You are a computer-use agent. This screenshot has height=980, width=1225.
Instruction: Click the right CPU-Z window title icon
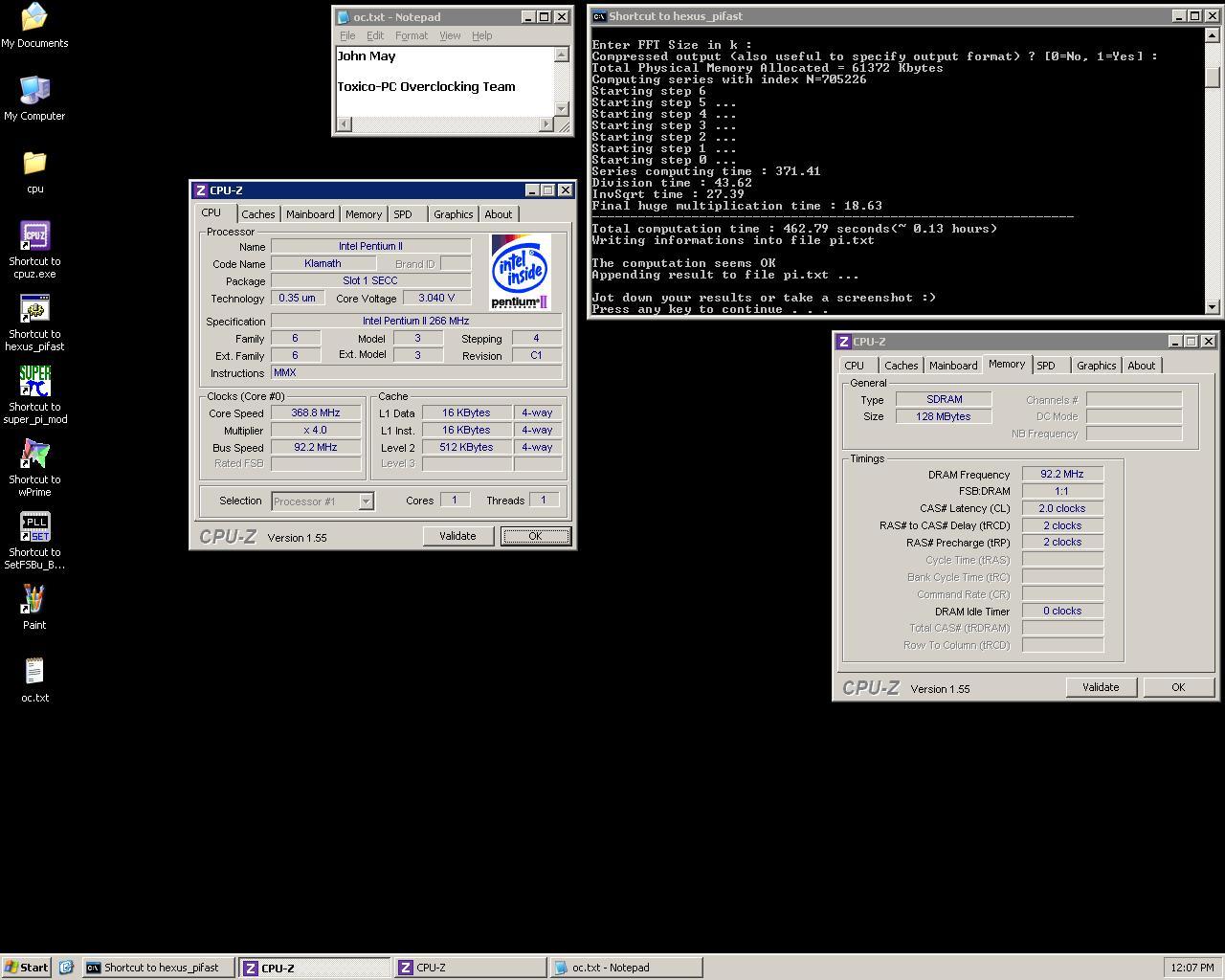pyautogui.click(x=844, y=342)
